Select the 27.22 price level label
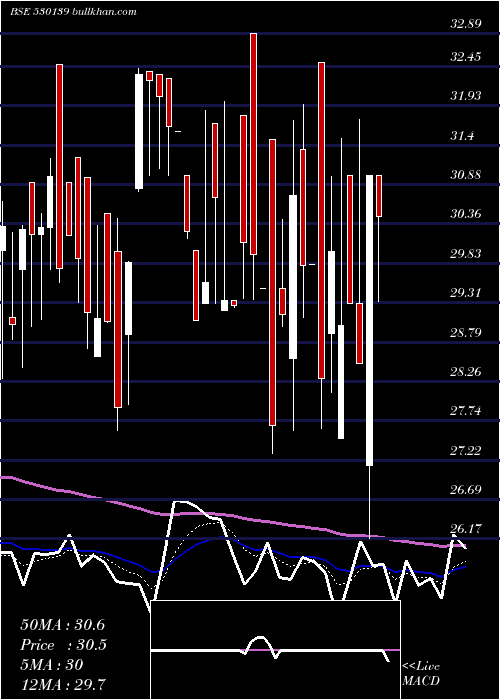Screen dimensions: 500x700 [x=466, y=451]
